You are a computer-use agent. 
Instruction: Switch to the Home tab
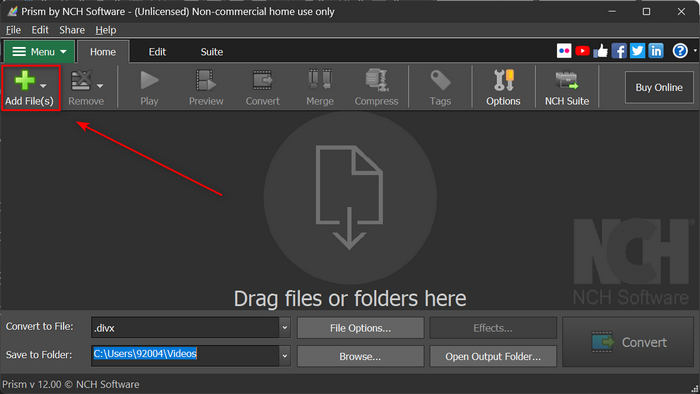(103, 52)
